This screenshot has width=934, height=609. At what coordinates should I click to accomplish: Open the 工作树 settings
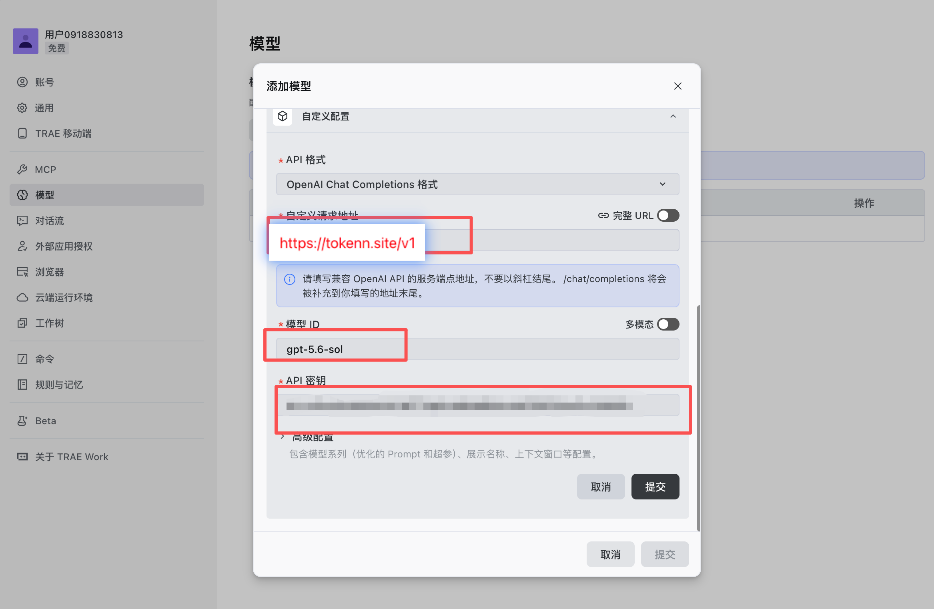(107, 323)
